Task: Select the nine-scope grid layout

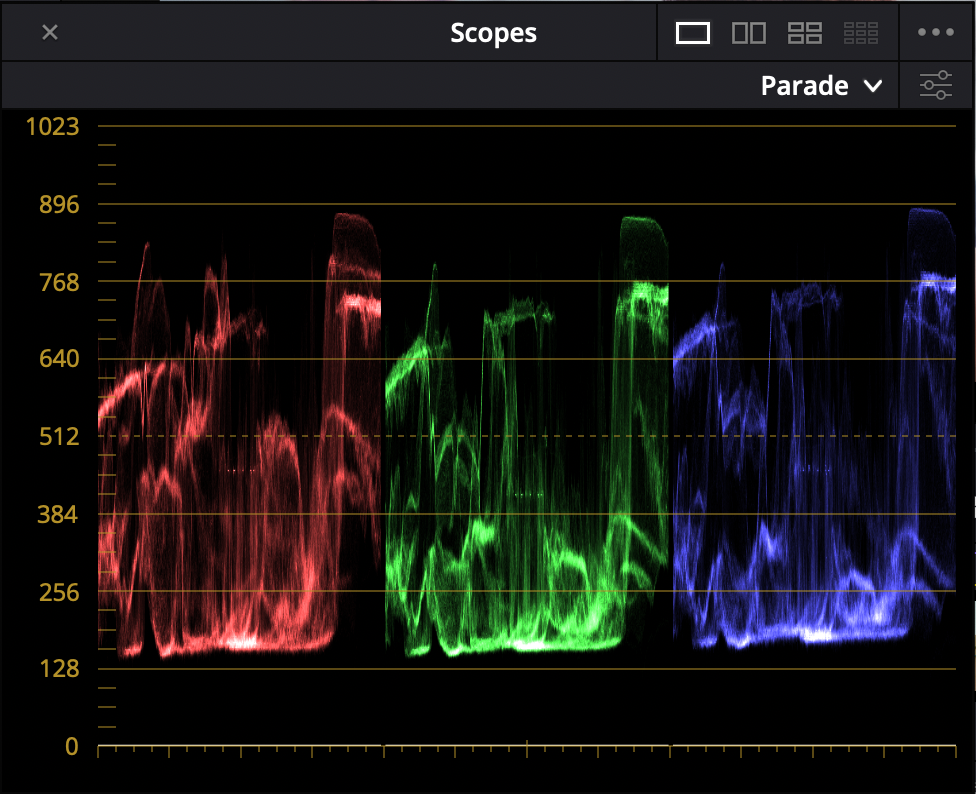Action: click(x=860, y=33)
